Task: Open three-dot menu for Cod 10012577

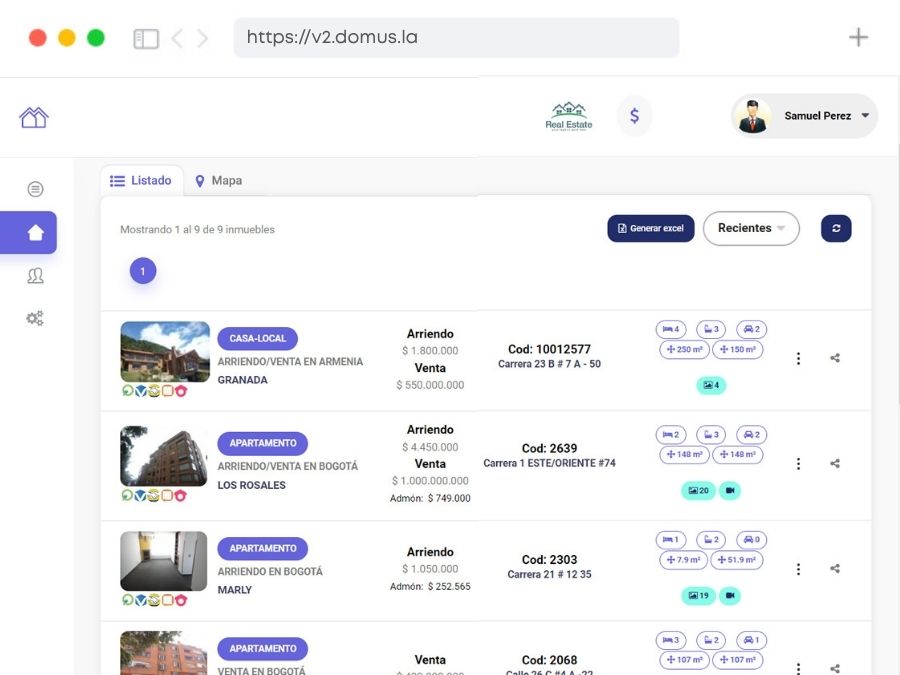Action: click(x=798, y=358)
